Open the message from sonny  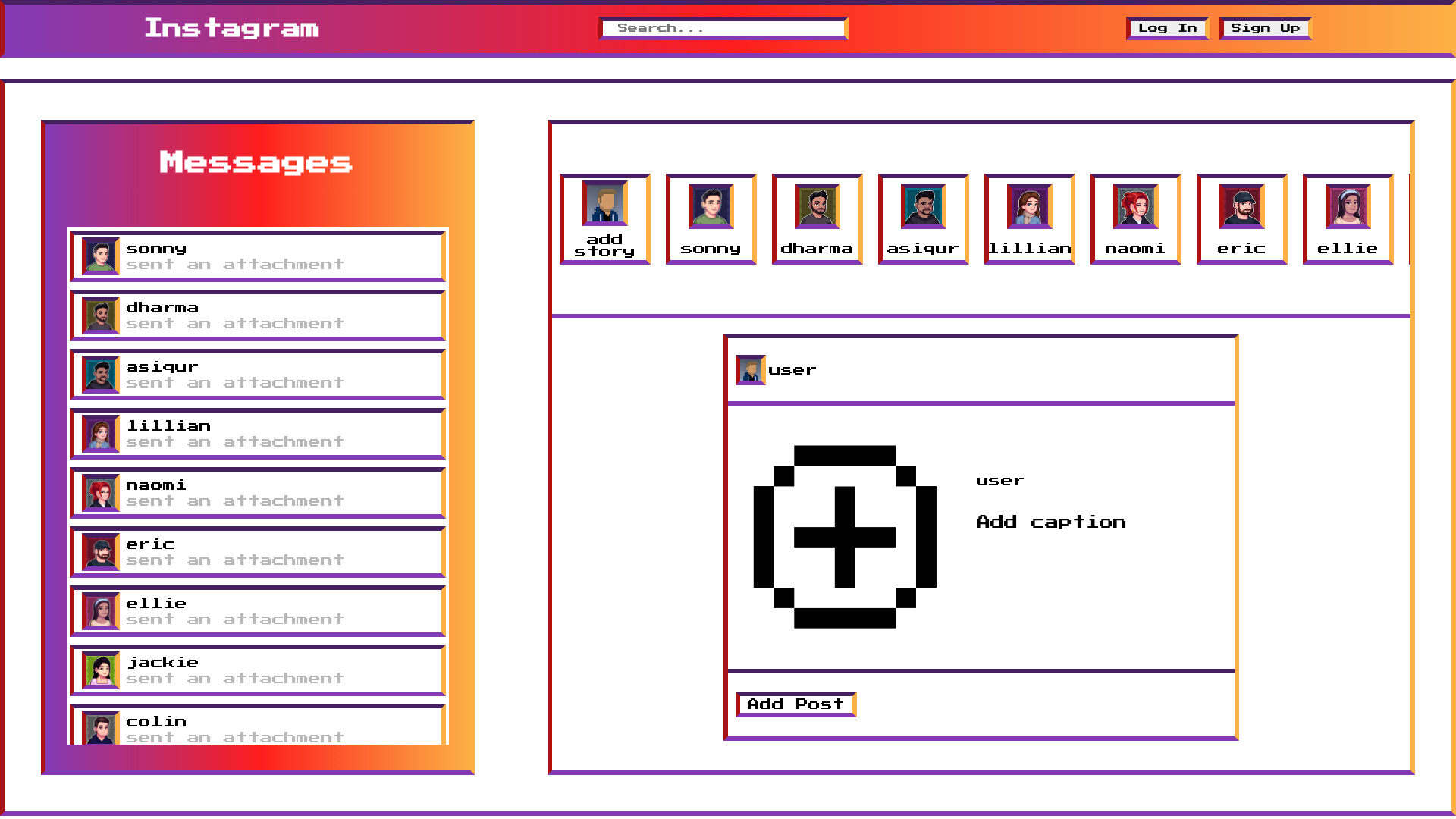(258, 256)
